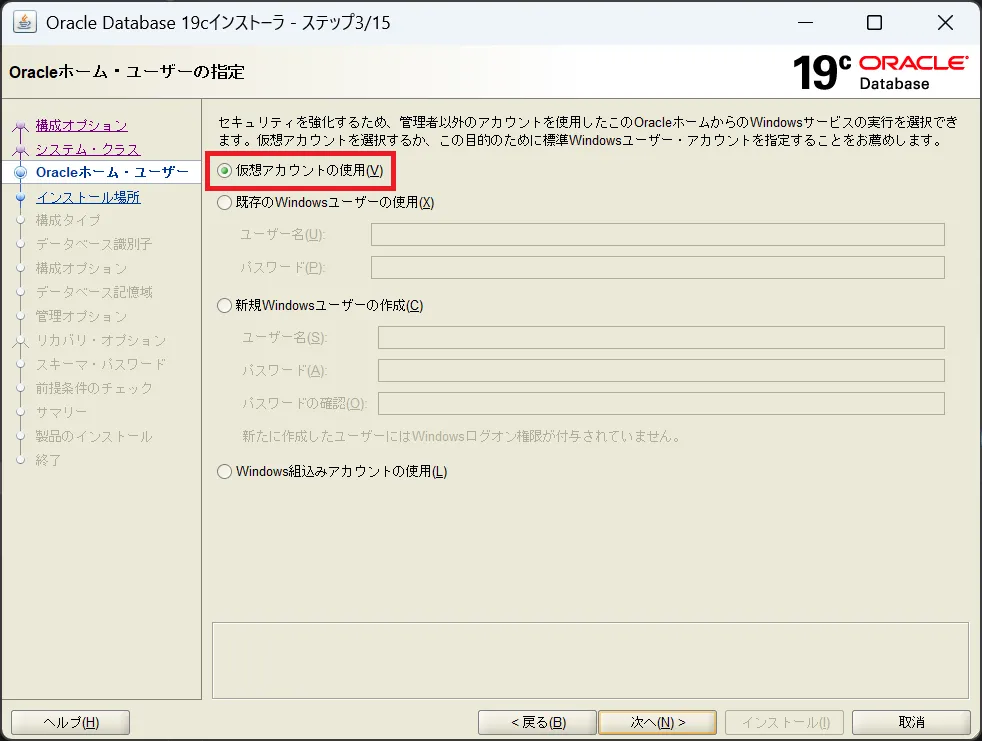Click disabled データベース記憶域 step

[94, 292]
